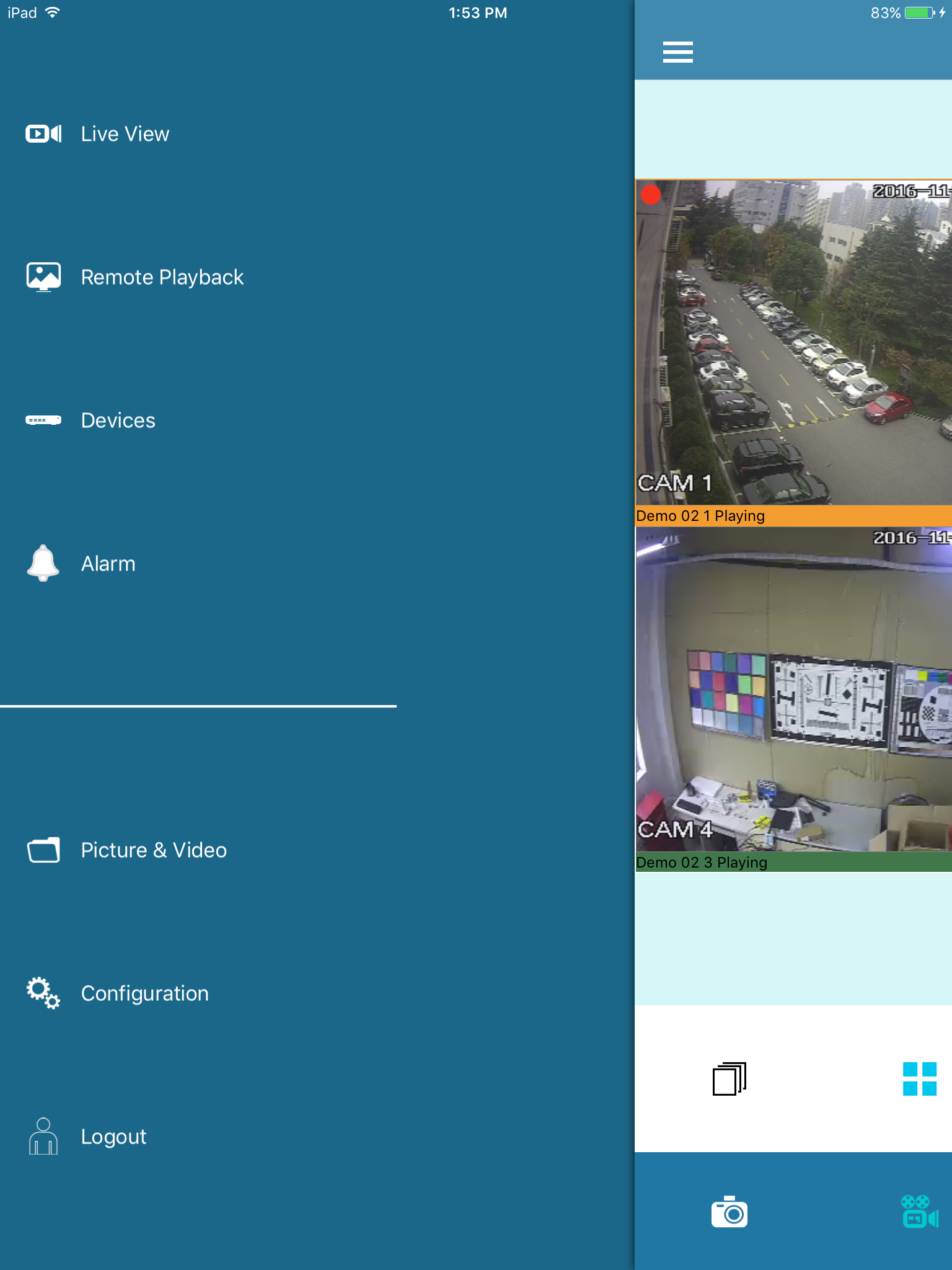Click the 'Demo 02 3 Playing' status bar
Viewport: 952px width, 1270px height.
[x=793, y=862]
